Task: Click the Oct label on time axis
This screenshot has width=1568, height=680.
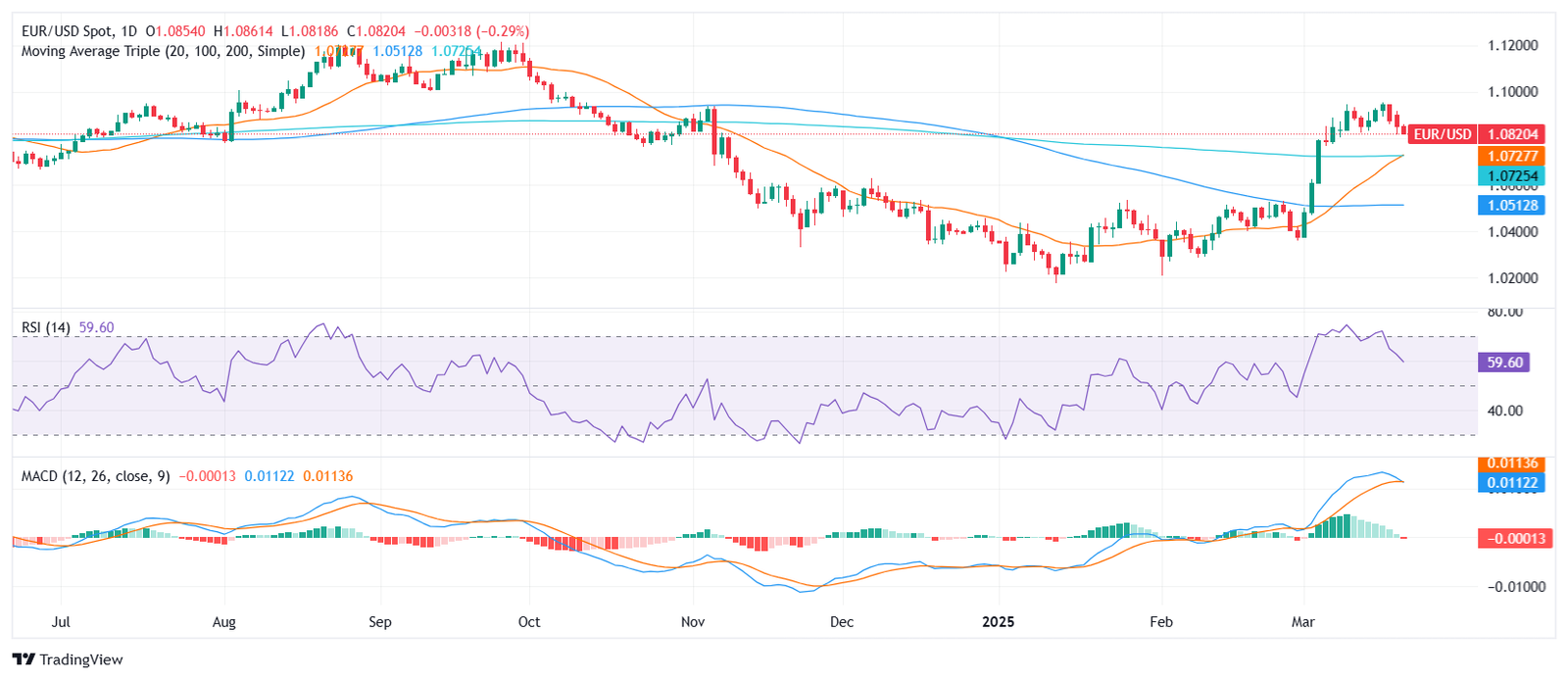Action: point(529,622)
